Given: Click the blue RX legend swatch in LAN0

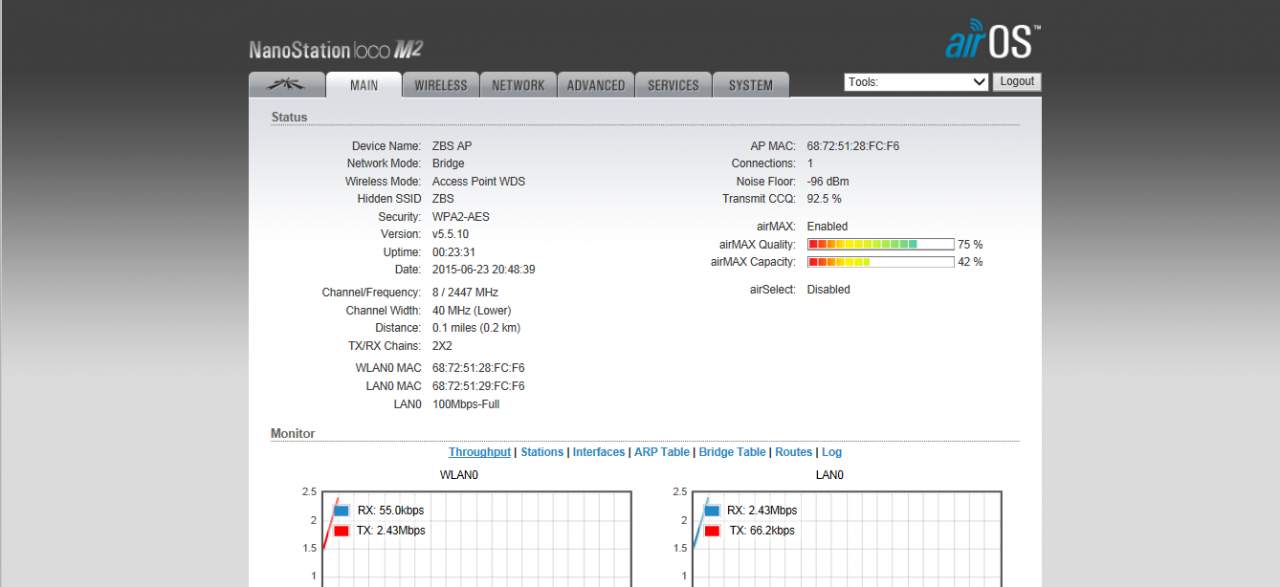Looking at the screenshot, I should click(x=712, y=510).
